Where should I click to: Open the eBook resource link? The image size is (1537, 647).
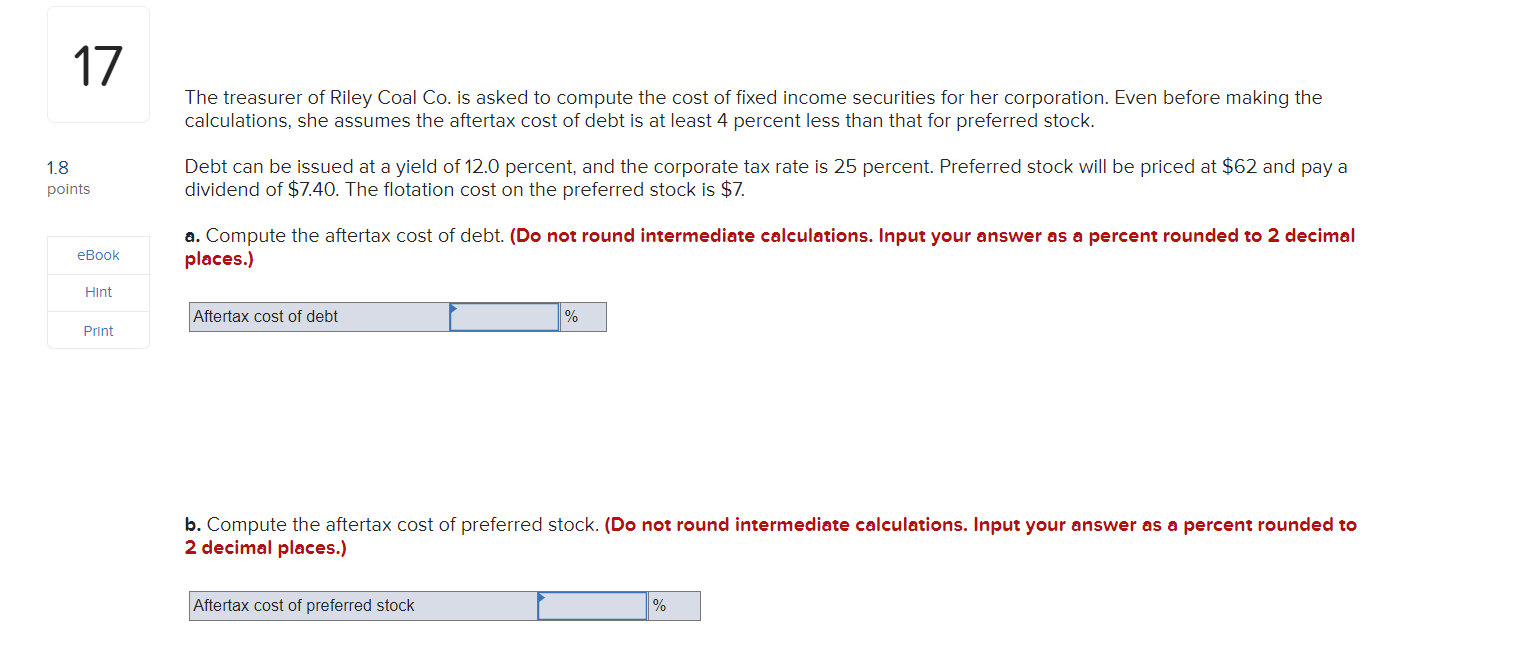pyautogui.click(x=97, y=254)
